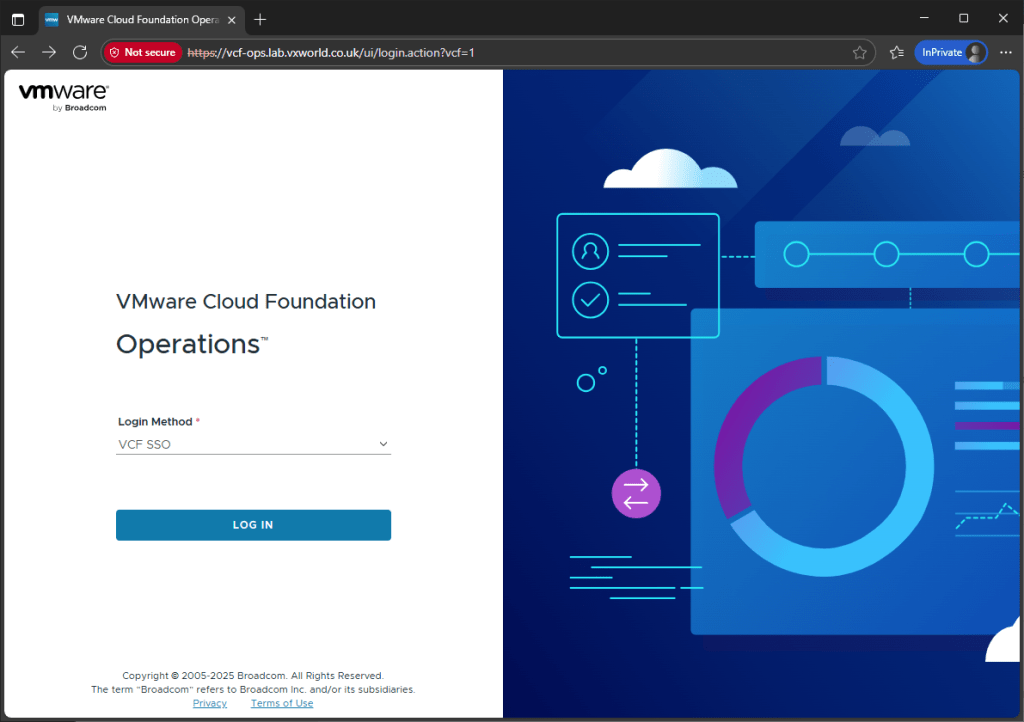Click the purple swap arrows circle
This screenshot has height=722, width=1024.
coord(636,493)
